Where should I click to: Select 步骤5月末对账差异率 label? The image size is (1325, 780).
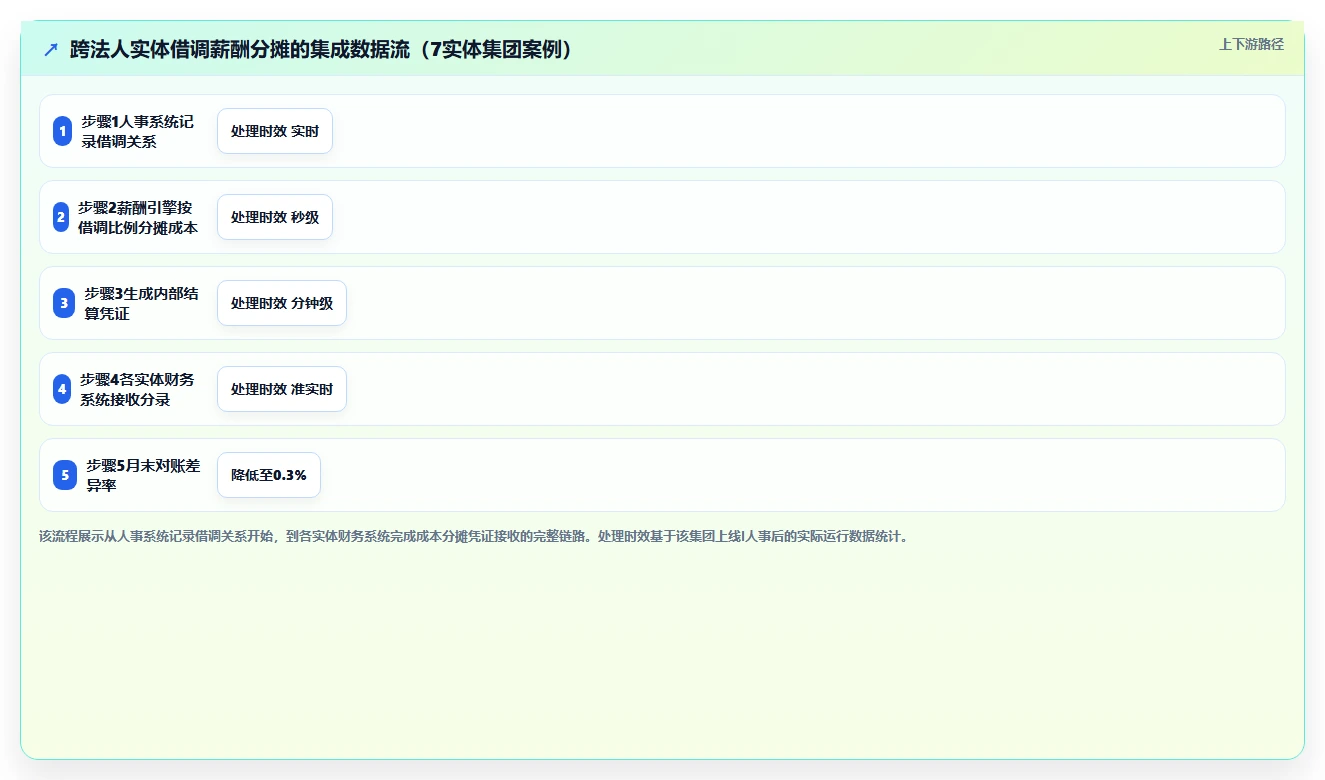(x=143, y=475)
